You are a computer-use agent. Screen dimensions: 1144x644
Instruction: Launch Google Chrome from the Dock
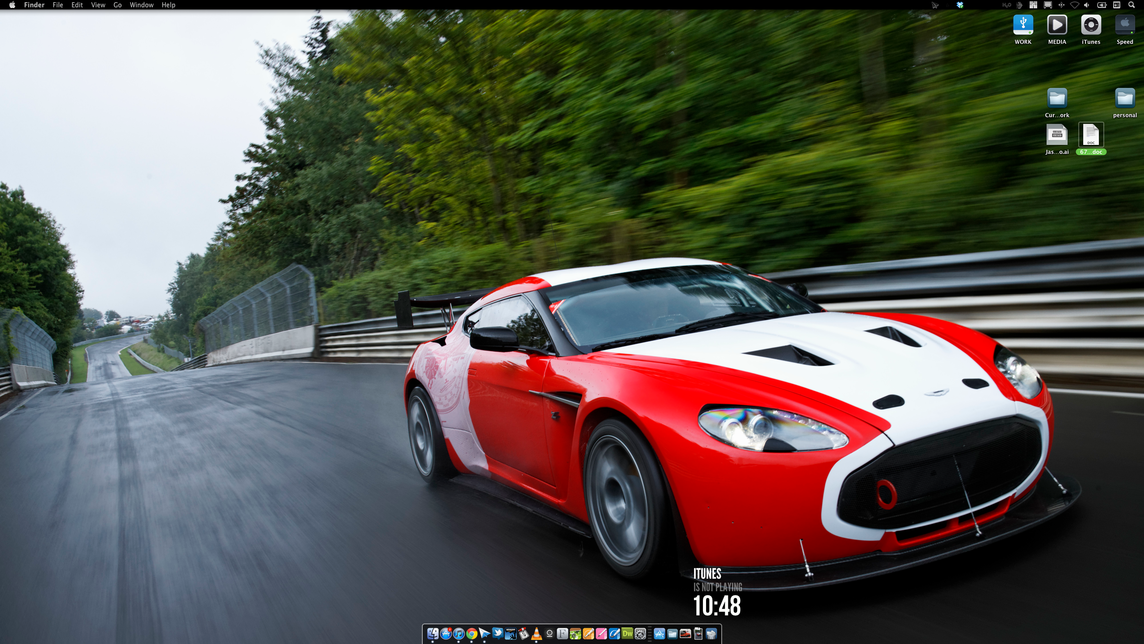(x=472, y=634)
